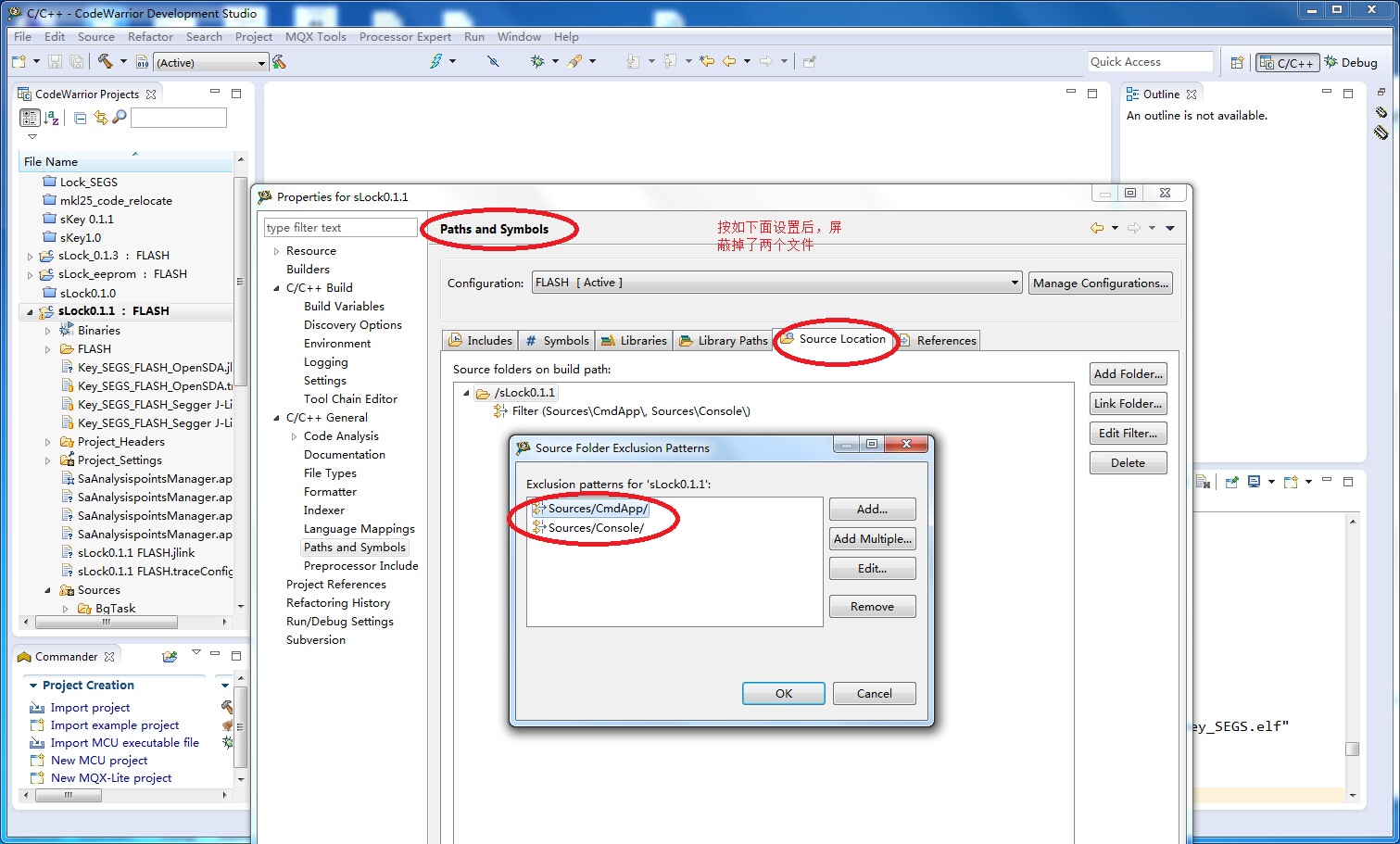
Task: Click the Forward navigation arrow in main toolbar
Action: point(766,61)
